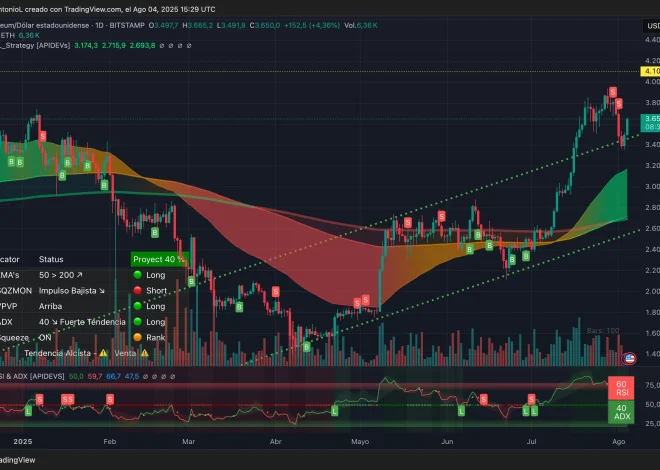Screen dimensions: 660x470
Task: Click the Bars: 100 text
Action: 603,331
